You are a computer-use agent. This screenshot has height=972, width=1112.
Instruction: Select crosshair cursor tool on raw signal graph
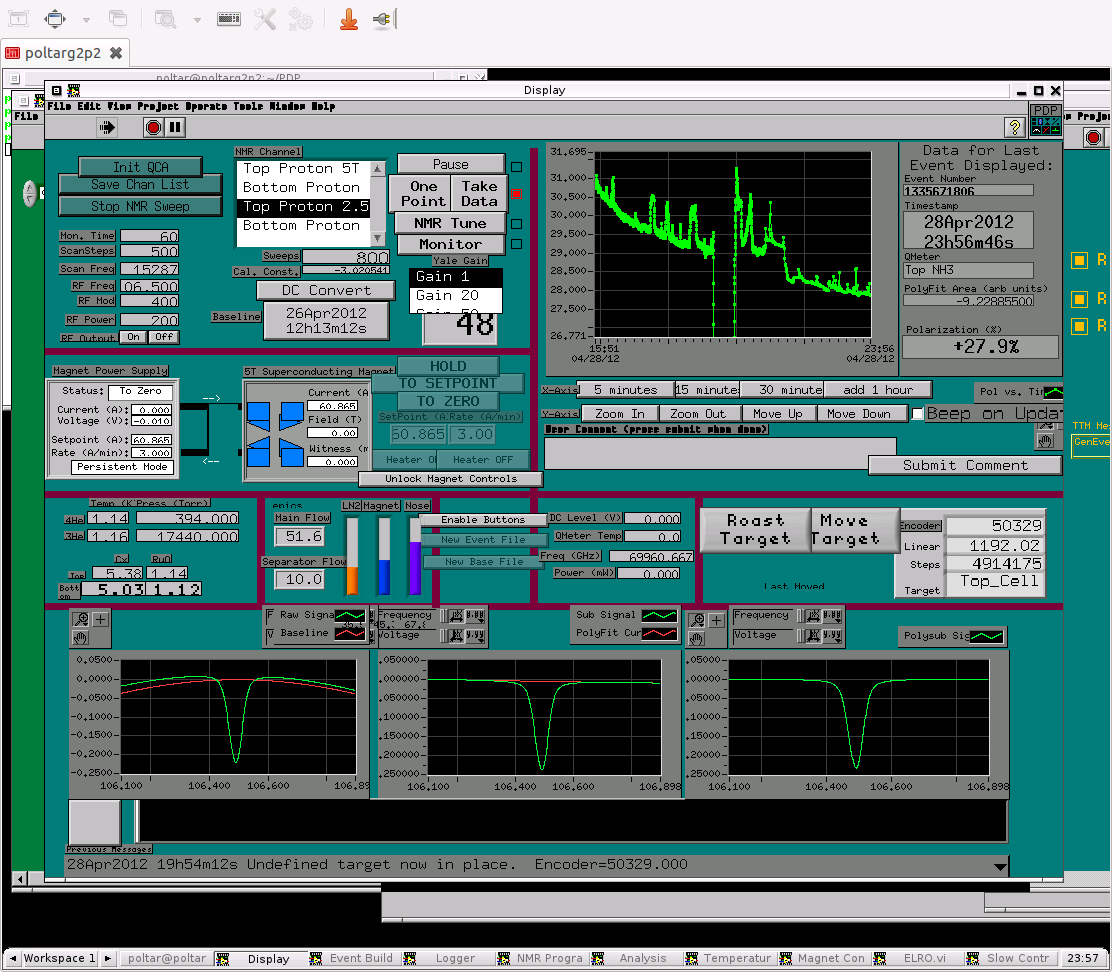(x=101, y=620)
